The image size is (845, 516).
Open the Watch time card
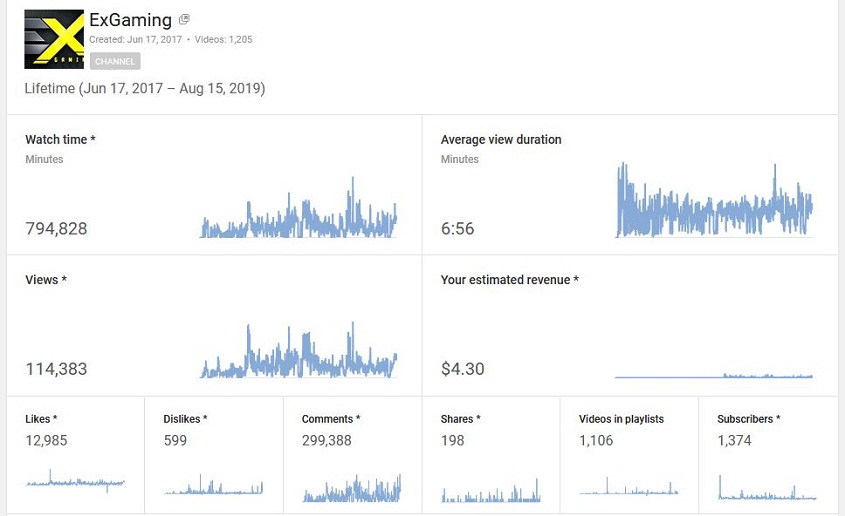[x=214, y=184]
